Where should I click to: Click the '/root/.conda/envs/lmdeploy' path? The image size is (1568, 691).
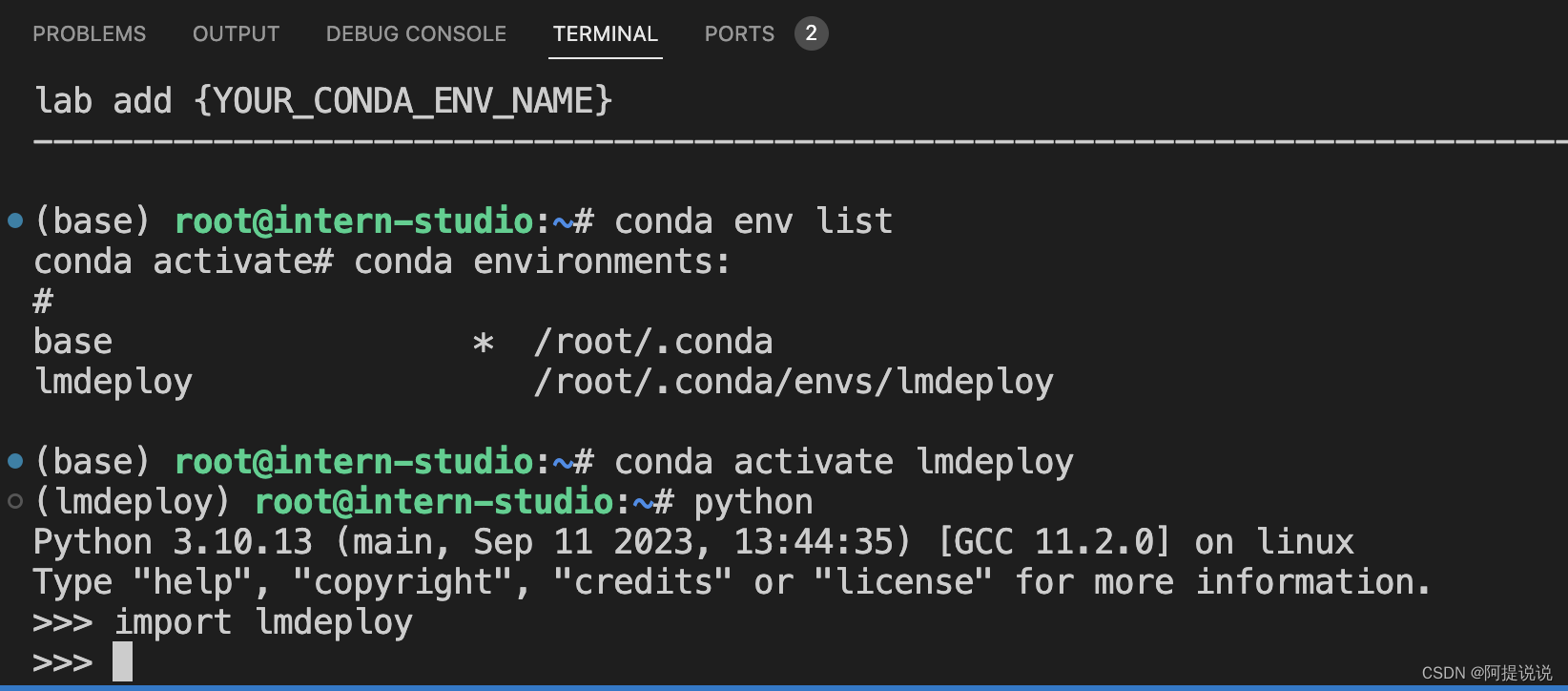(794, 382)
